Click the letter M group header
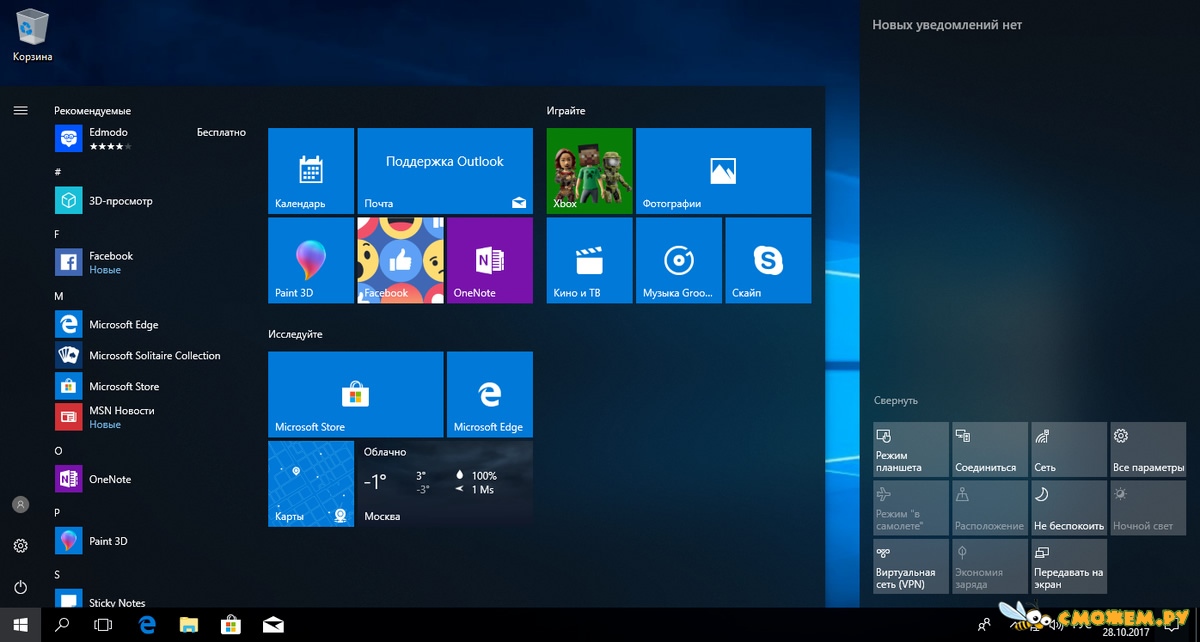The image size is (1200, 642). (59, 297)
